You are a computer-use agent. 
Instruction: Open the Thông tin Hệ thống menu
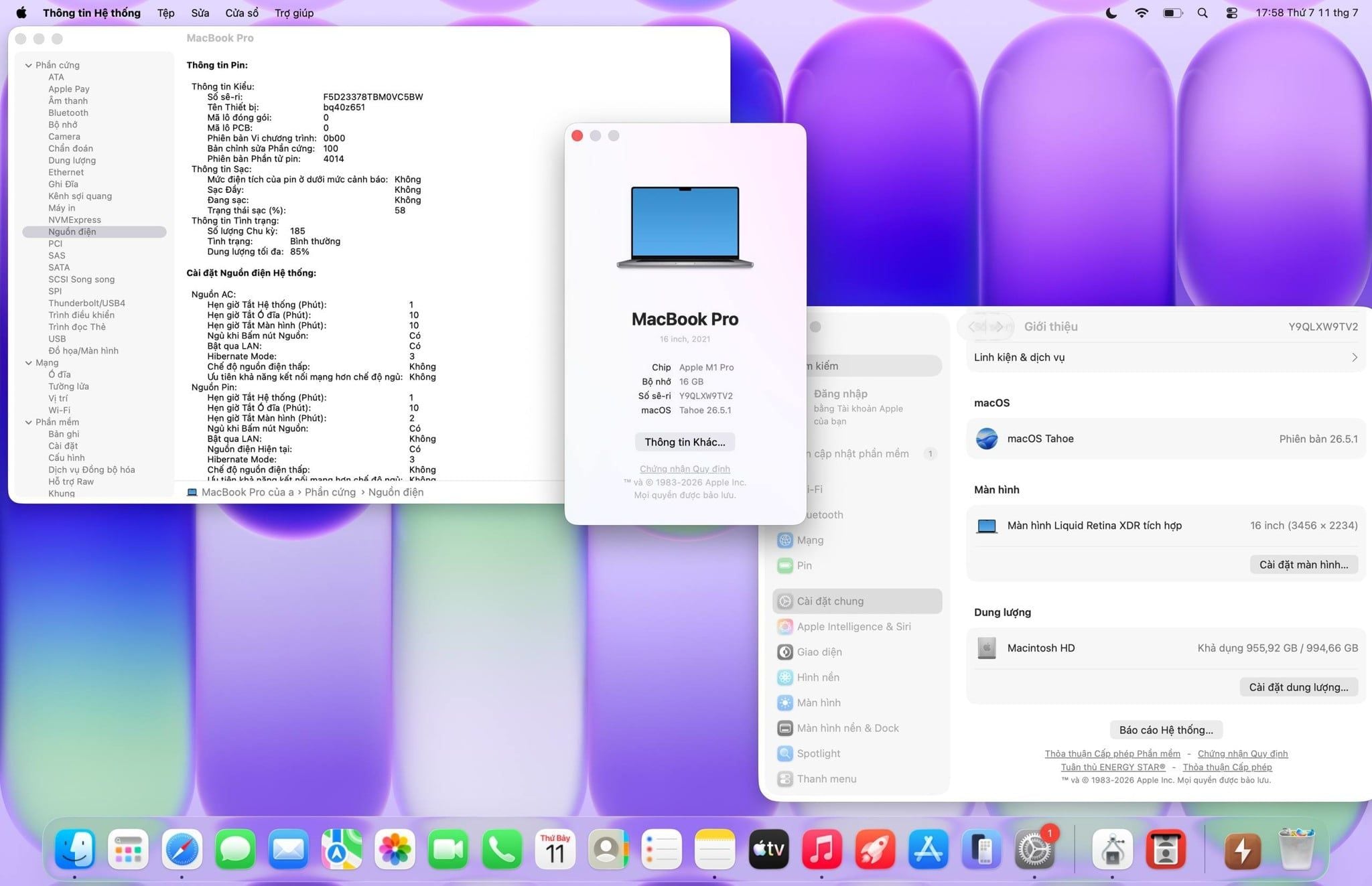pos(92,13)
